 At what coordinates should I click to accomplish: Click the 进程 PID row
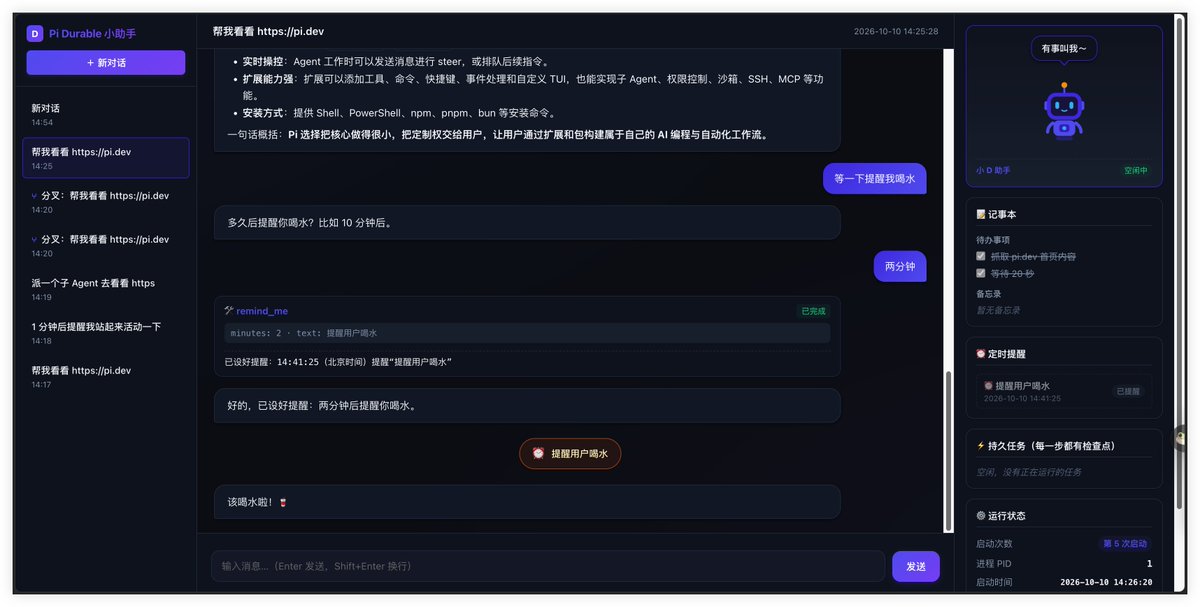[1064, 564]
